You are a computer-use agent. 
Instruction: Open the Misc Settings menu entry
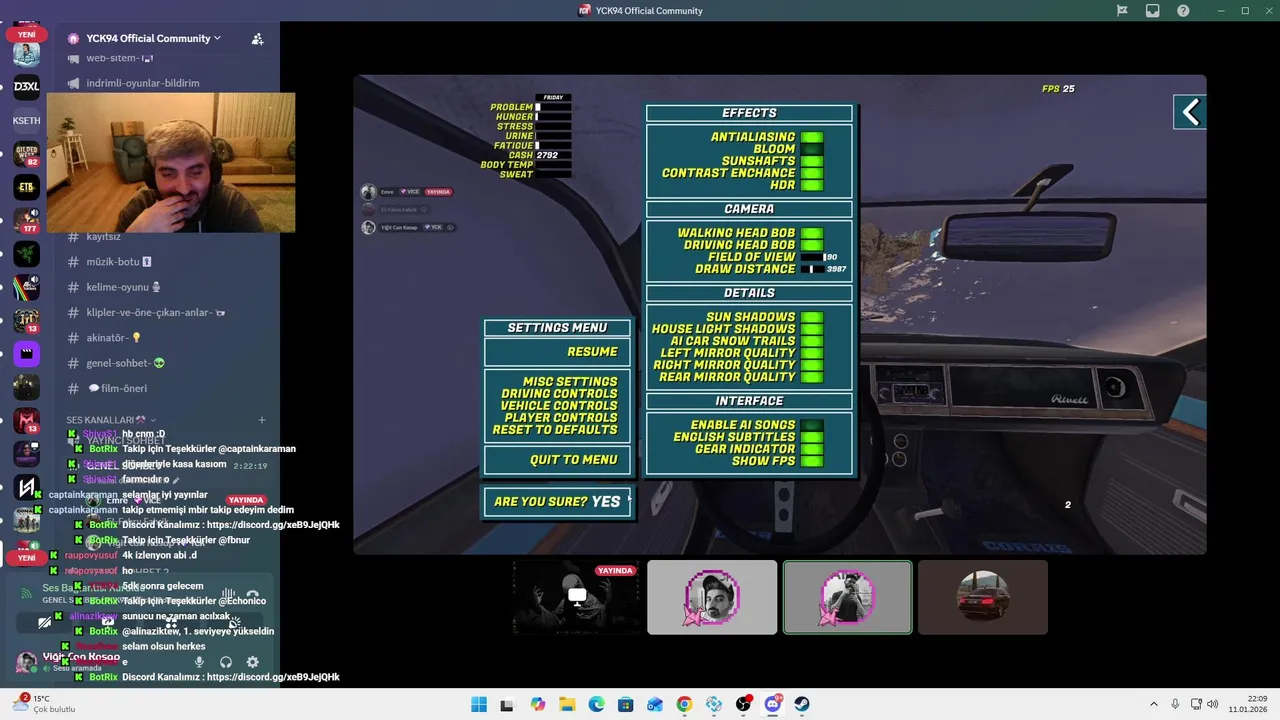(570, 382)
